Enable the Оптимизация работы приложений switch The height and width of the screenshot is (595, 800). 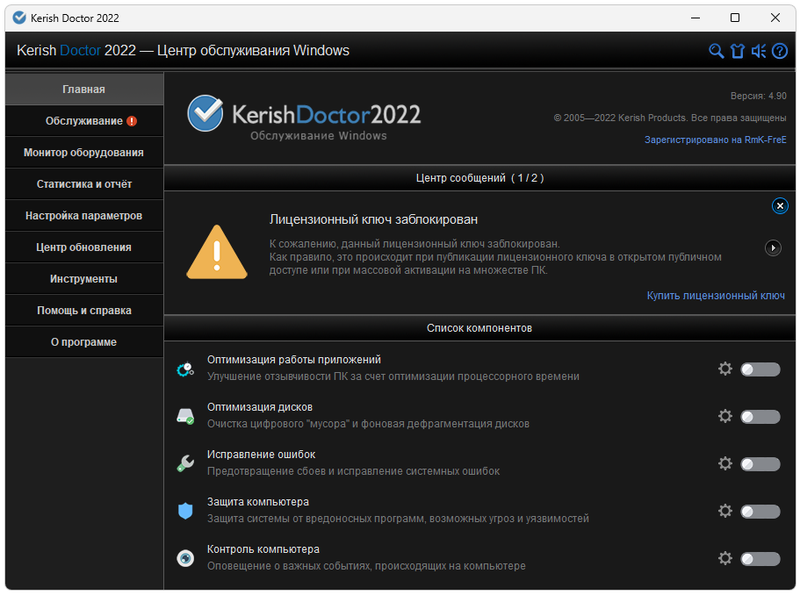[x=760, y=369]
